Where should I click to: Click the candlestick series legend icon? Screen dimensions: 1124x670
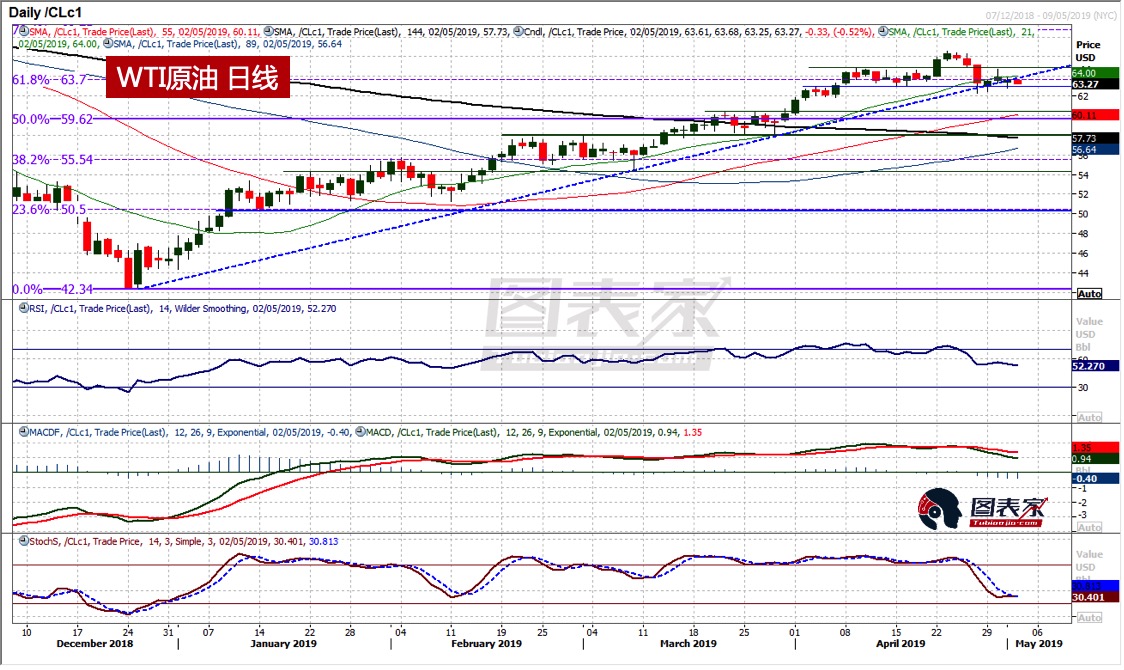(x=517, y=31)
